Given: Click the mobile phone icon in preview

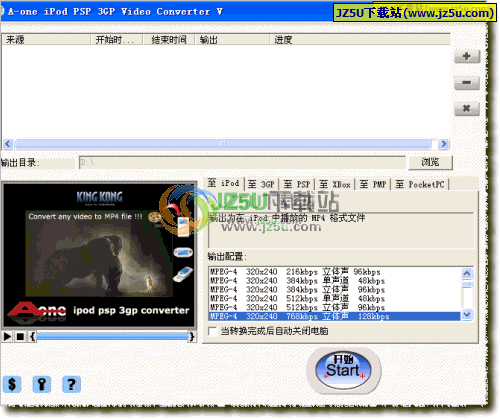Looking at the screenshot, I should pyautogui.click(x=183, y=274).
